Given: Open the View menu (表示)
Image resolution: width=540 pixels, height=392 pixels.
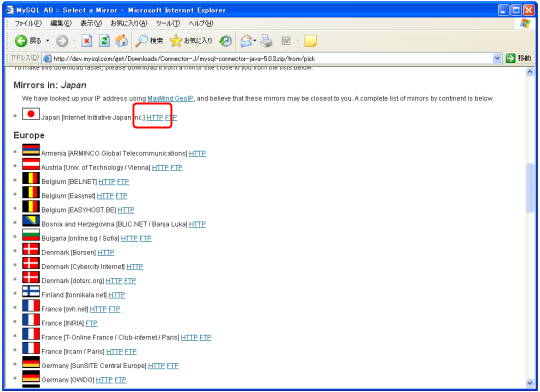Looking at the screenshot, I should [x=91, y=23].
